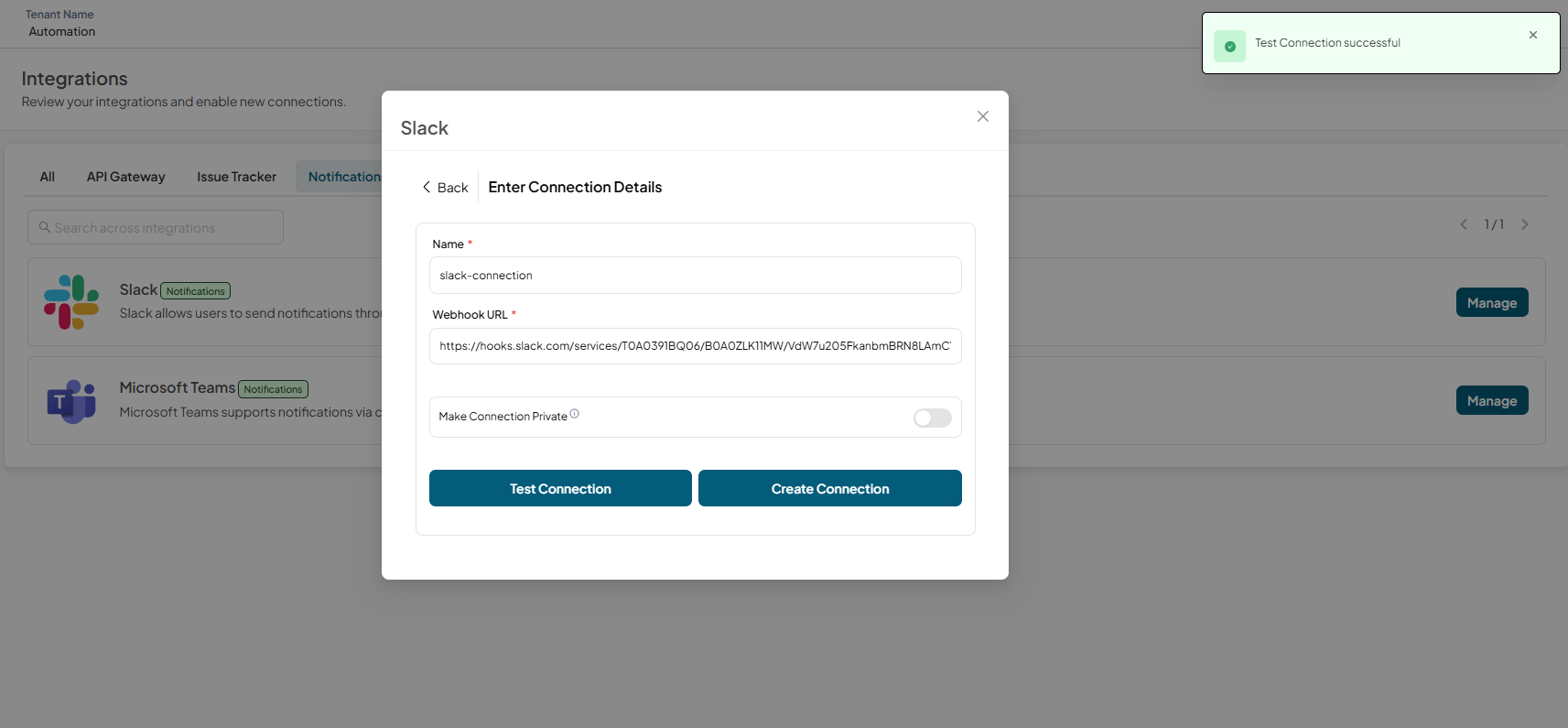The width and height of the screenshot is (1568, 728).
Task: Focus the Webhook URL input field
Action: [696, 346]
